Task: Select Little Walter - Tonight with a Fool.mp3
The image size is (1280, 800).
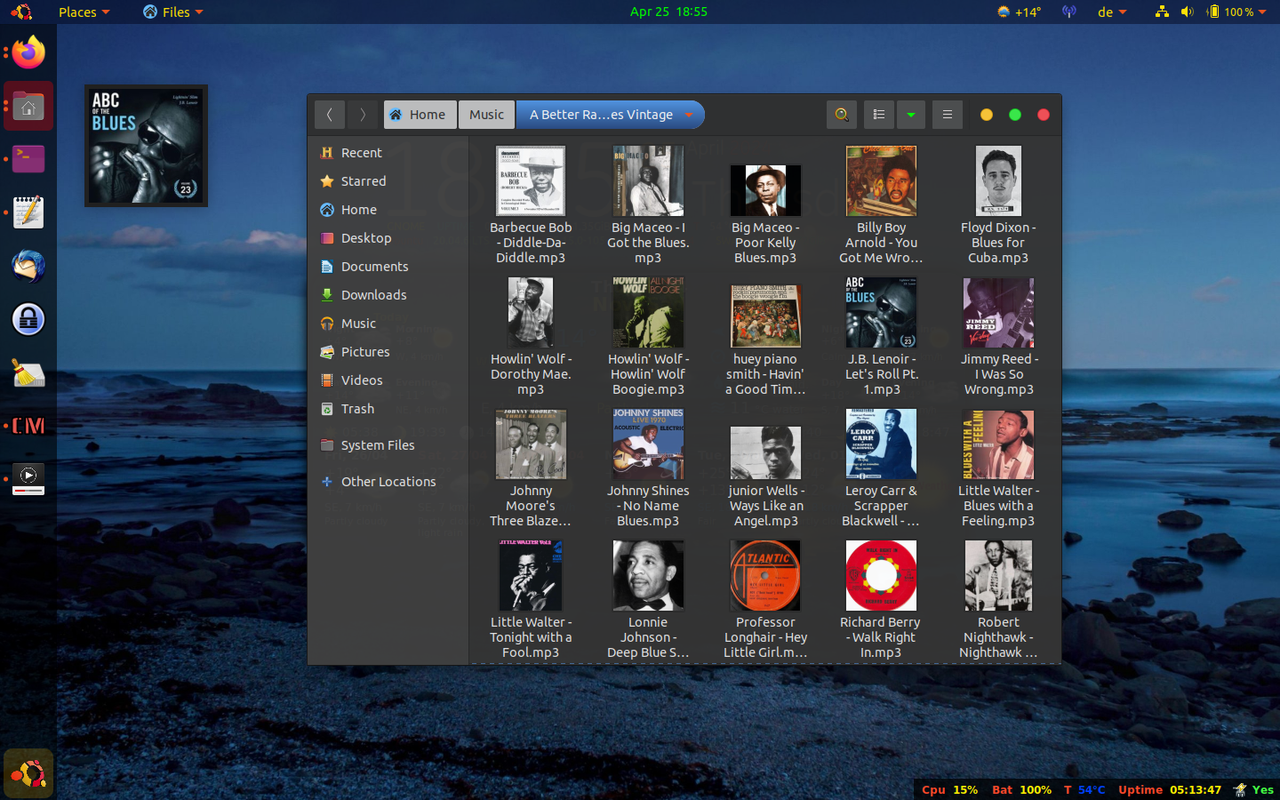Action: (531, 600)
